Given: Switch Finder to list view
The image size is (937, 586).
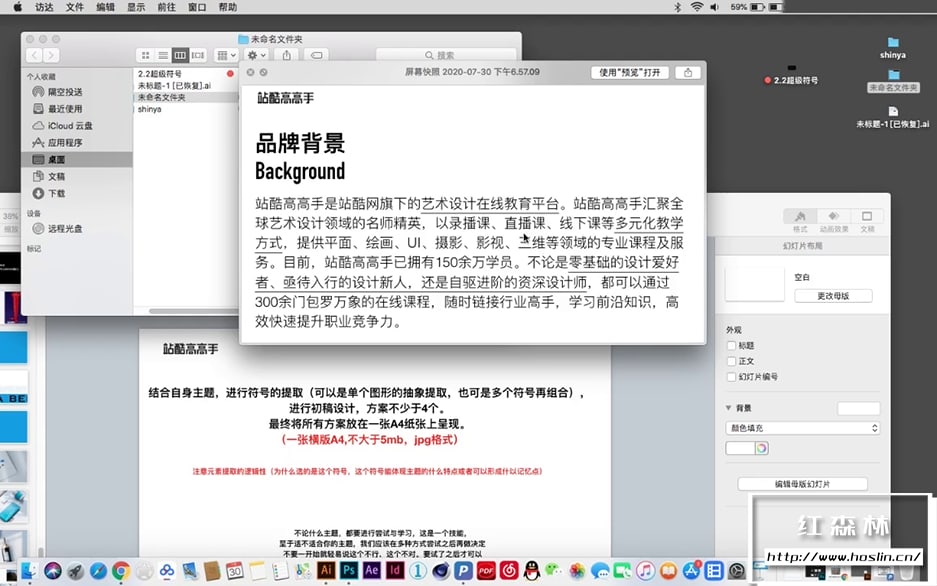Looking at the screenshot, I should [163, 56].
